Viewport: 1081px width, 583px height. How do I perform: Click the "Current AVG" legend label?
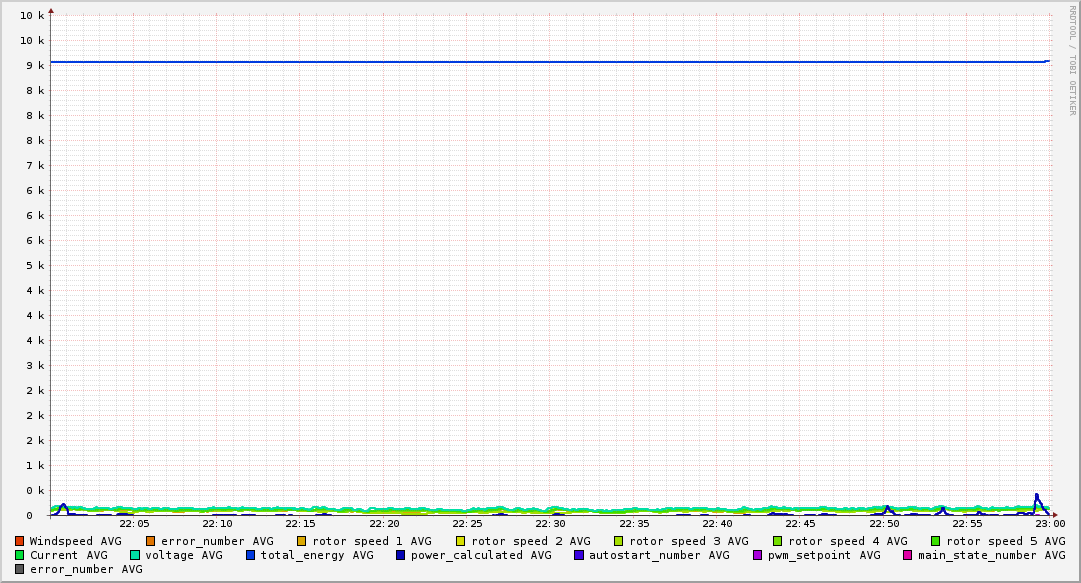[68, 555]
